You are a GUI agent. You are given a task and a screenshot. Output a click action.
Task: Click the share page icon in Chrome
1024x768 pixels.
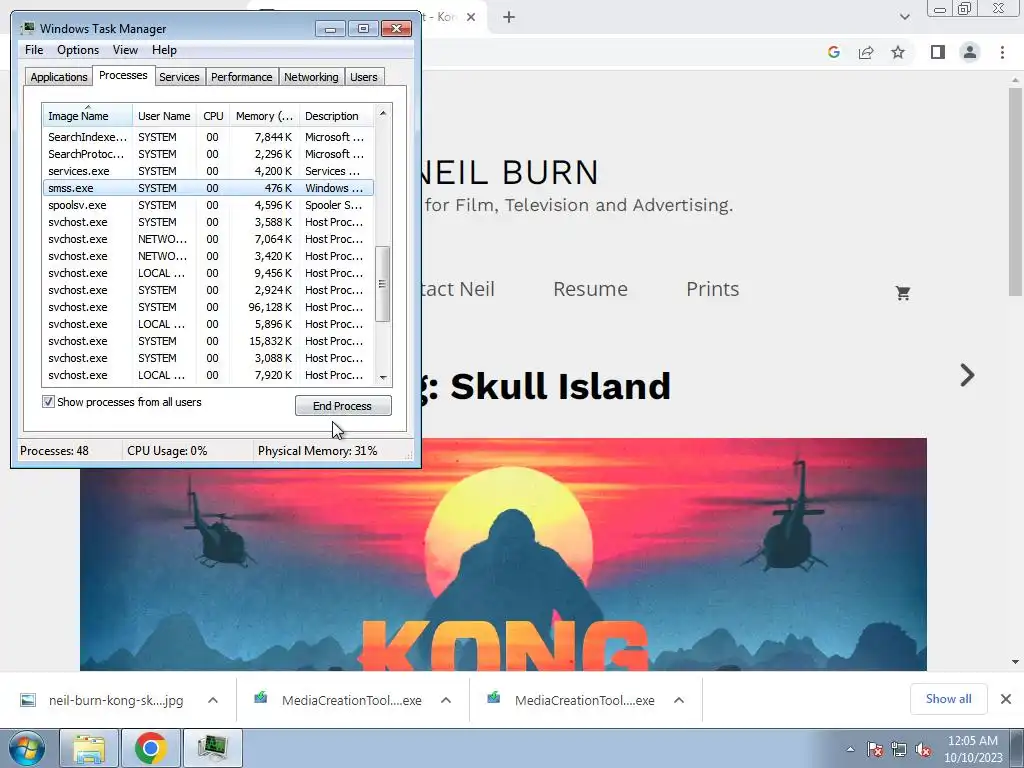[866, 52]
